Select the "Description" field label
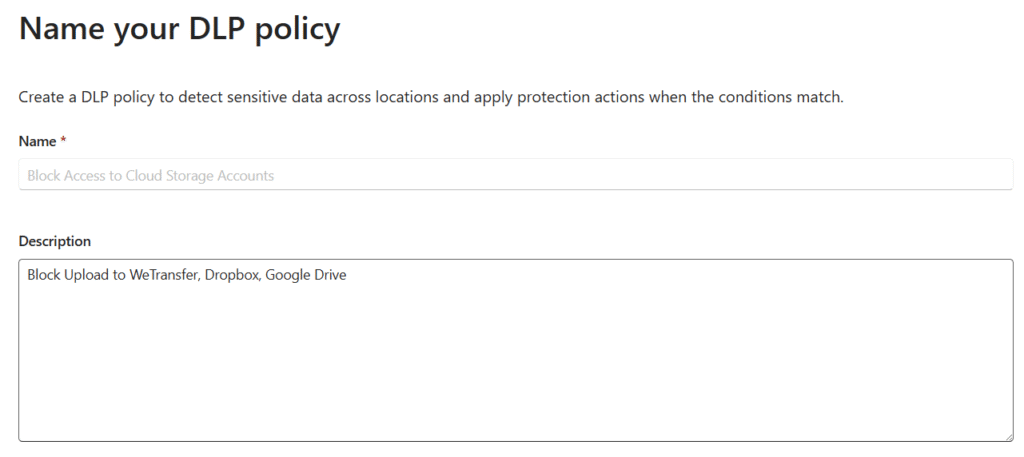The image size is (1024, 457). coord(55,242)
